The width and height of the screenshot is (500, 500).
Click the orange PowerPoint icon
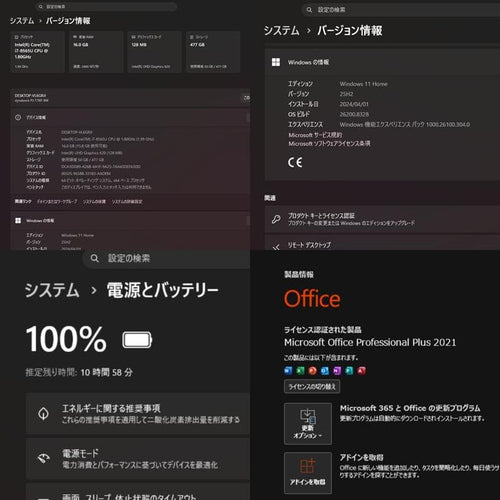click(x=312, y=371)
